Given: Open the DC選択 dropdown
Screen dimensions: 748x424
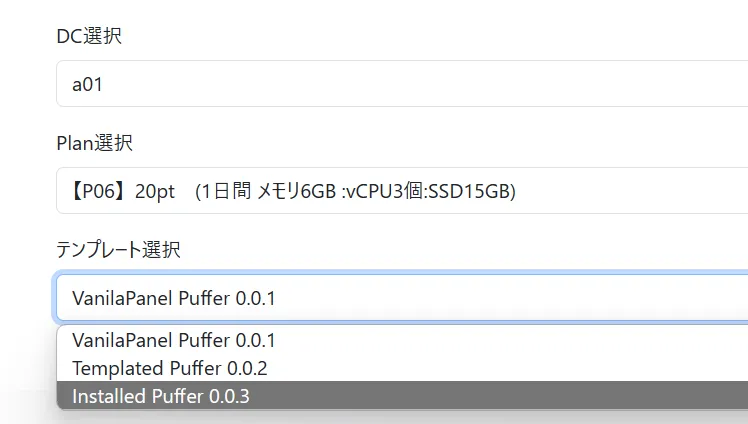Looking at the screenshot, I should click(400, 84).
